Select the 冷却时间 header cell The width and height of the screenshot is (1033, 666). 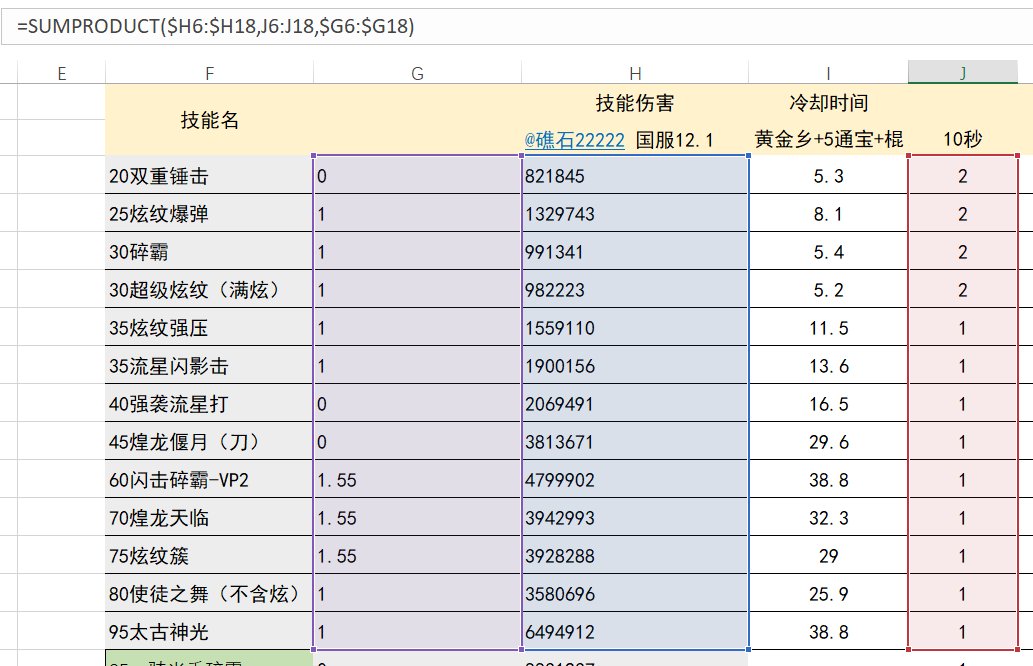tap(828, 103)
